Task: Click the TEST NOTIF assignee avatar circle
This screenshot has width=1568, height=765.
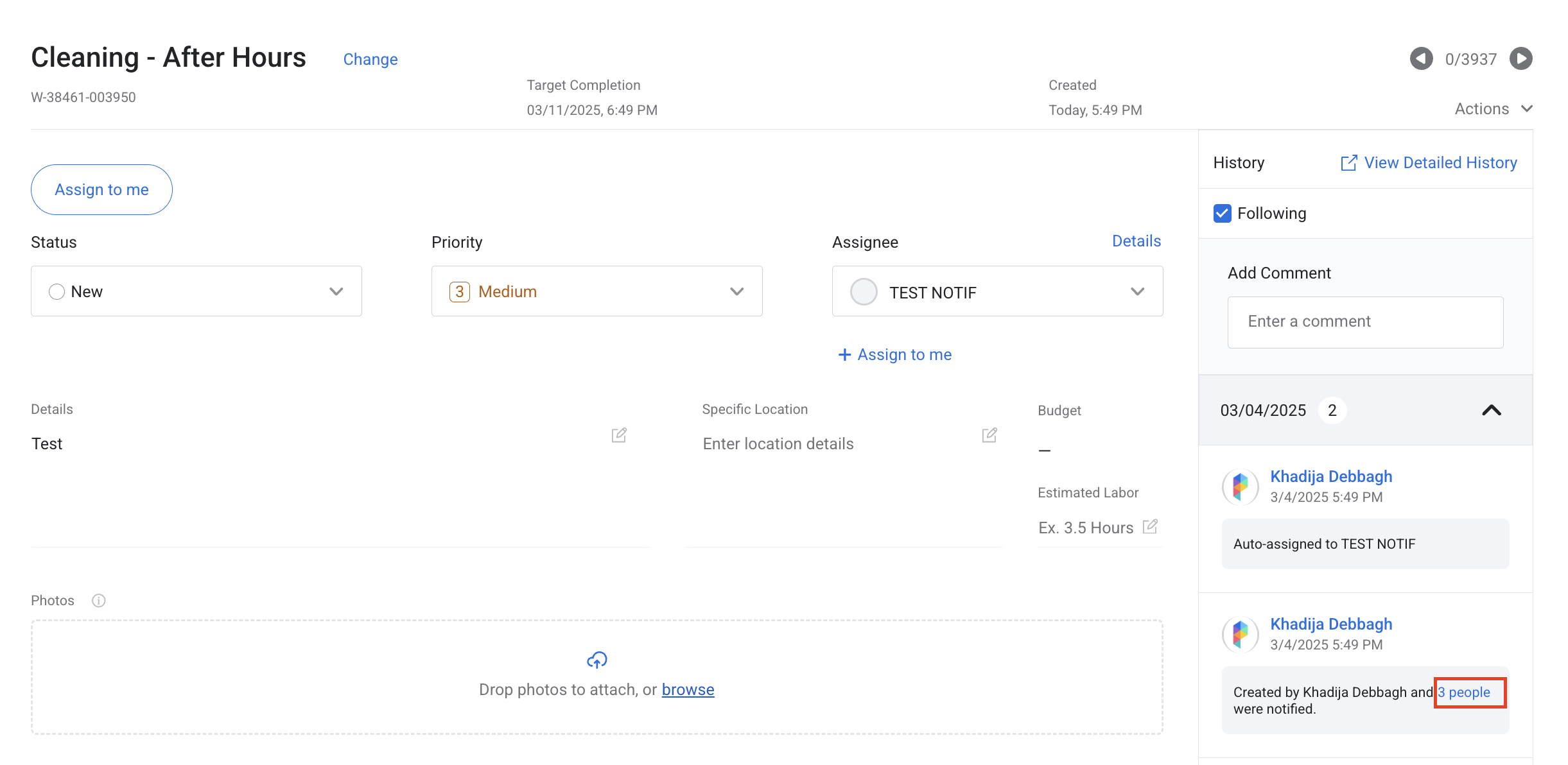Action: (863, 292)
